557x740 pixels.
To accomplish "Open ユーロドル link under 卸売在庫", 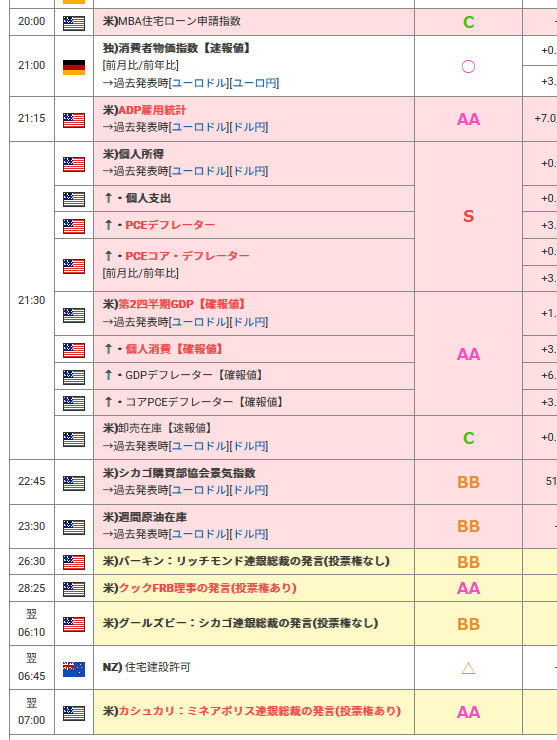I will point(200,446).
